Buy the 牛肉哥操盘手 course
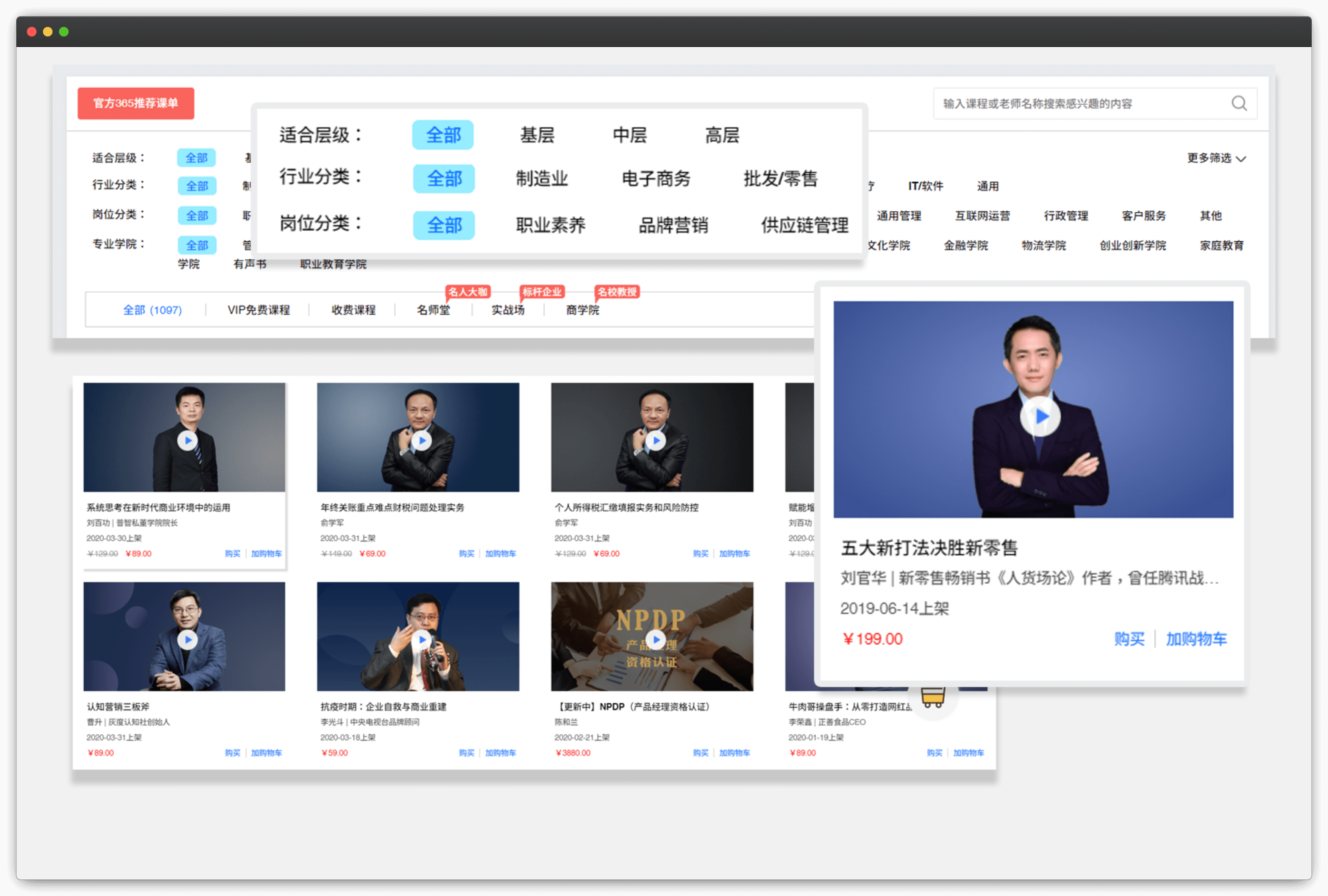 coord(934,753)
